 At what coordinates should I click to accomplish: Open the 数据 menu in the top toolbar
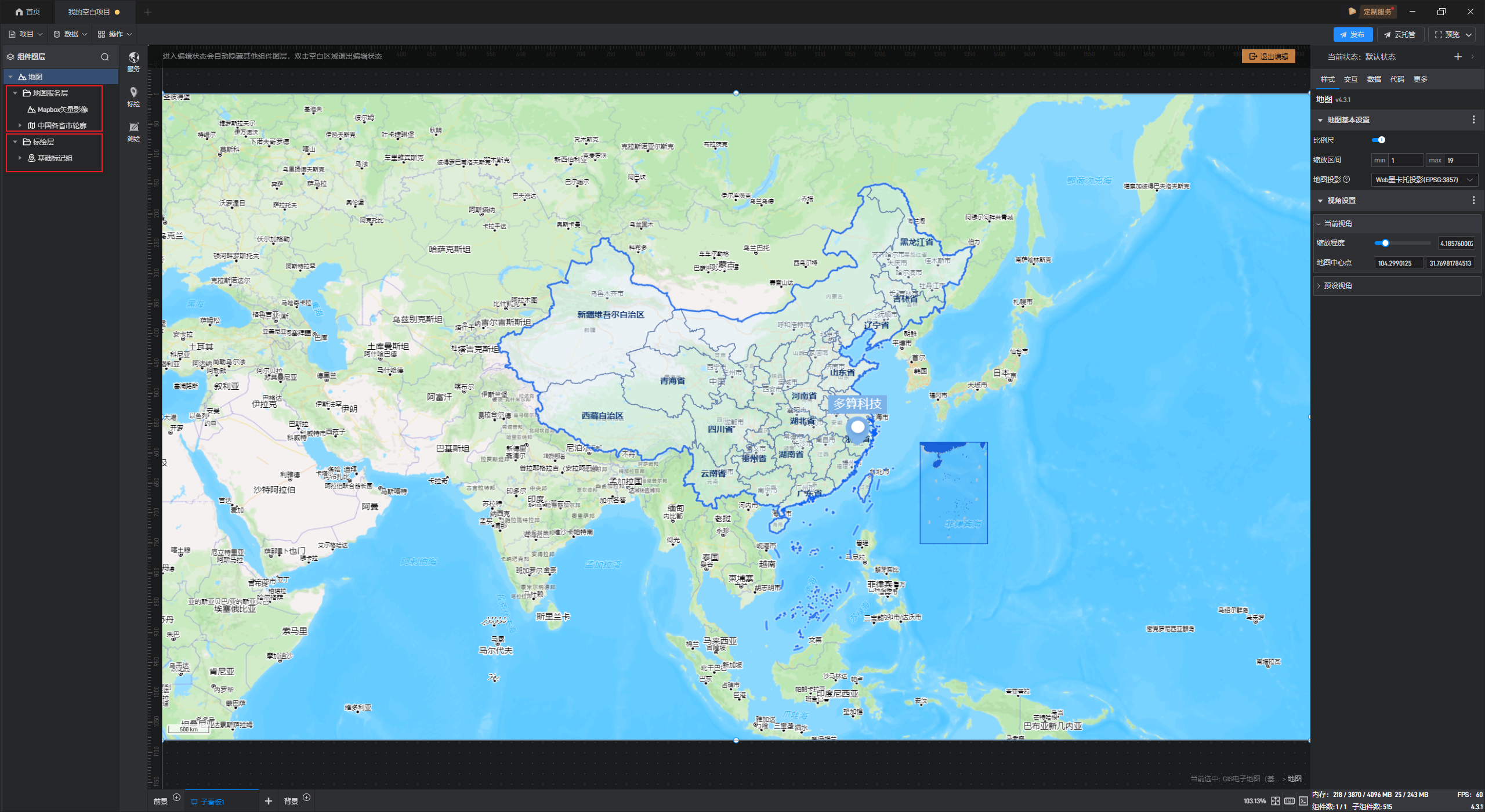point(70,34)
